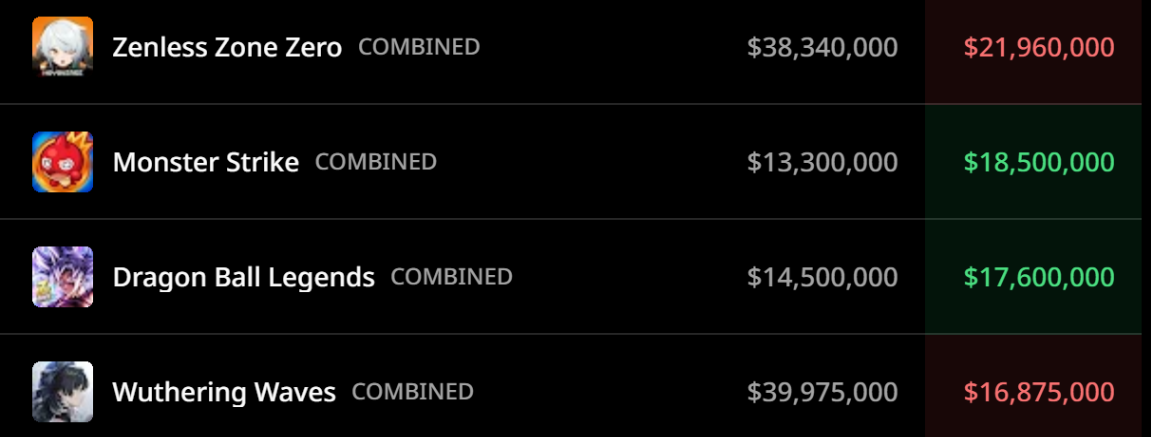
Task: Click the Monster Strike game icon
Action: (62, 162)
